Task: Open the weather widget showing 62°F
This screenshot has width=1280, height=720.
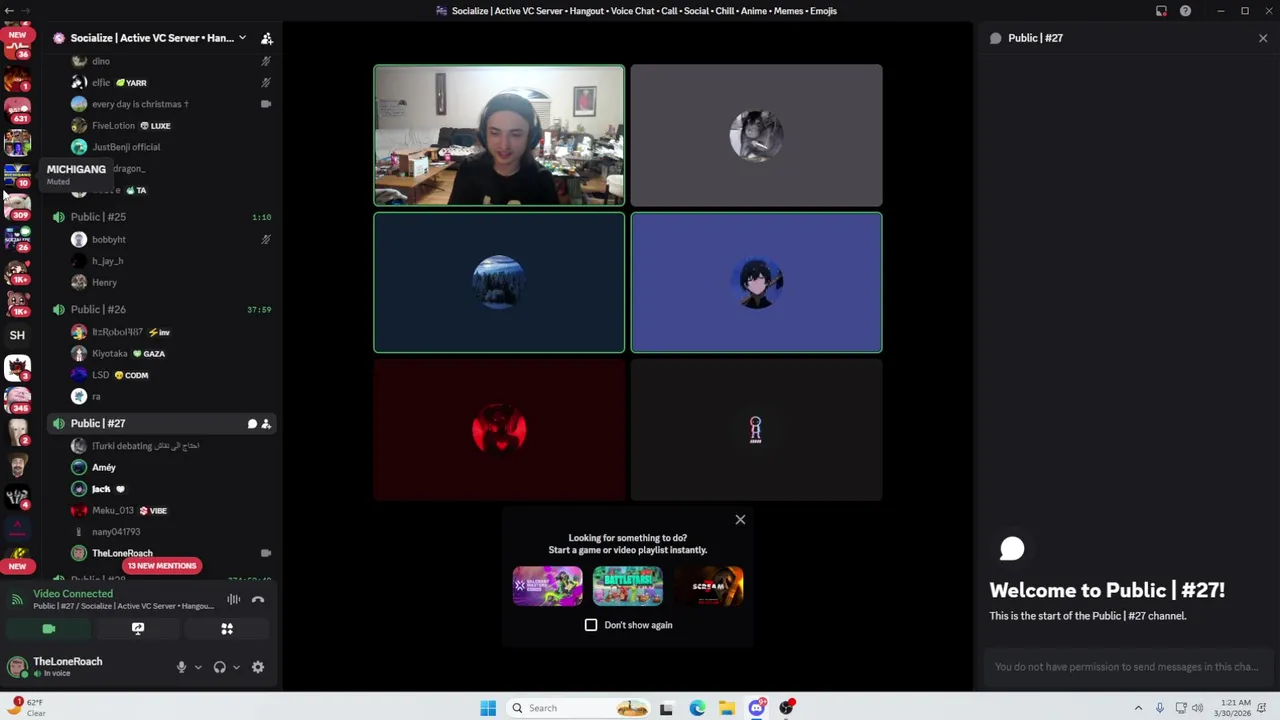Action: [28, 708]
